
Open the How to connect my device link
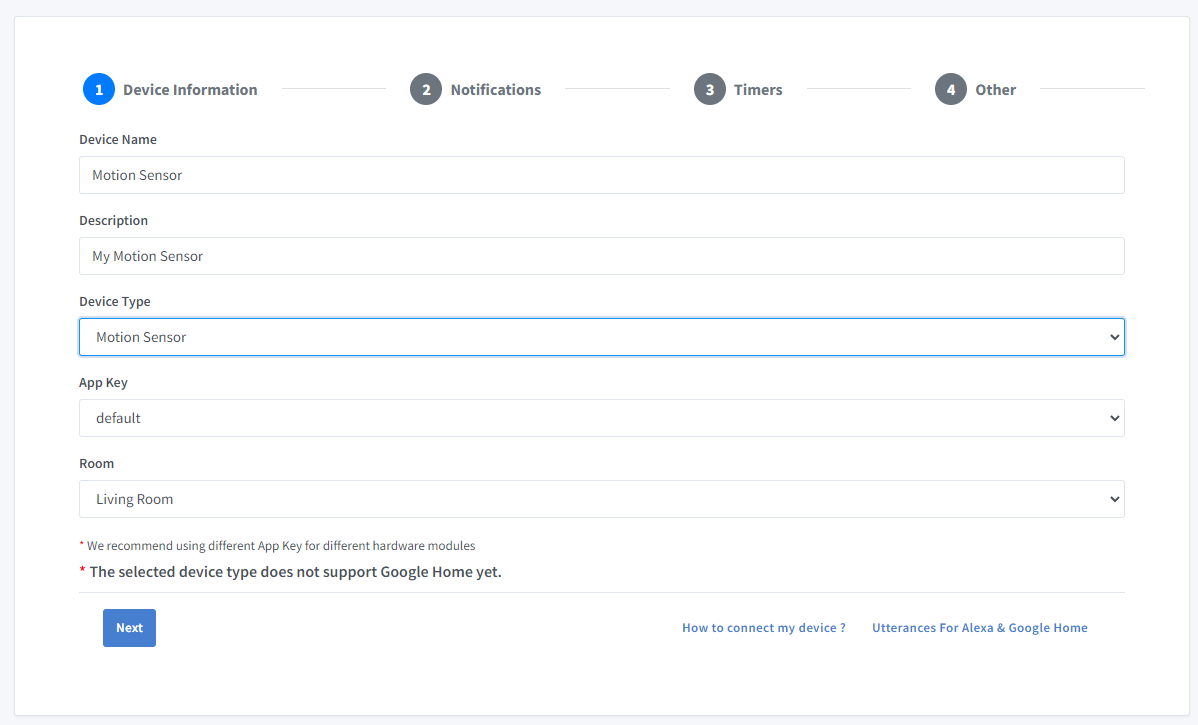coord(764,628)
